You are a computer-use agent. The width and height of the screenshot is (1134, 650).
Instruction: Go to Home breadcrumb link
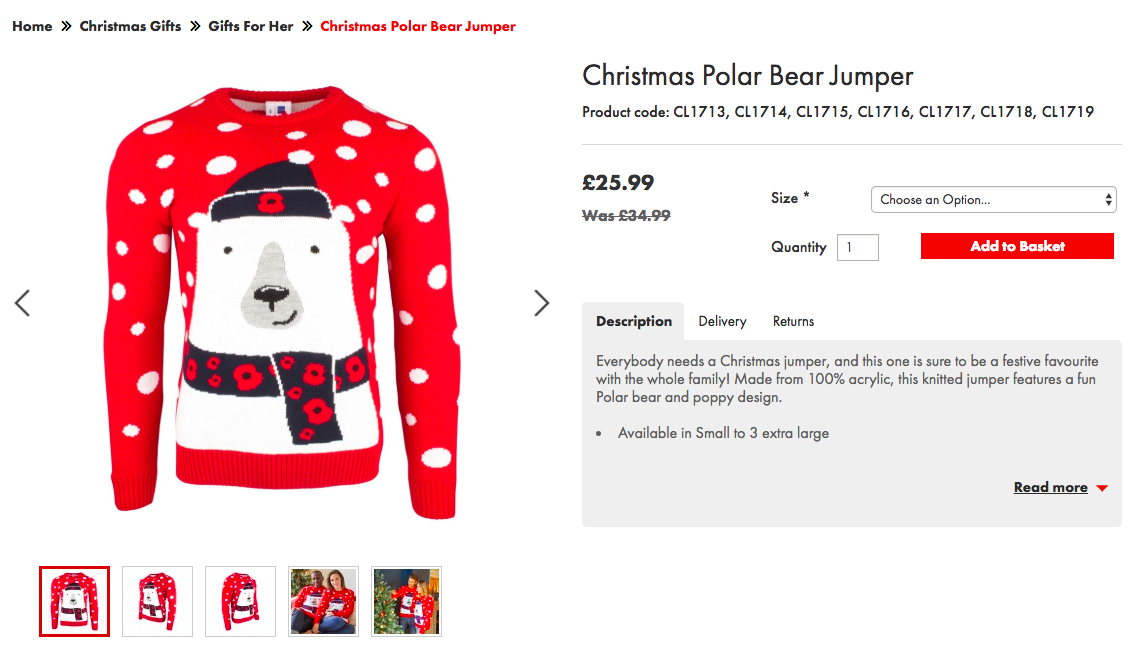pyautogui.click(x=32, y=26)
